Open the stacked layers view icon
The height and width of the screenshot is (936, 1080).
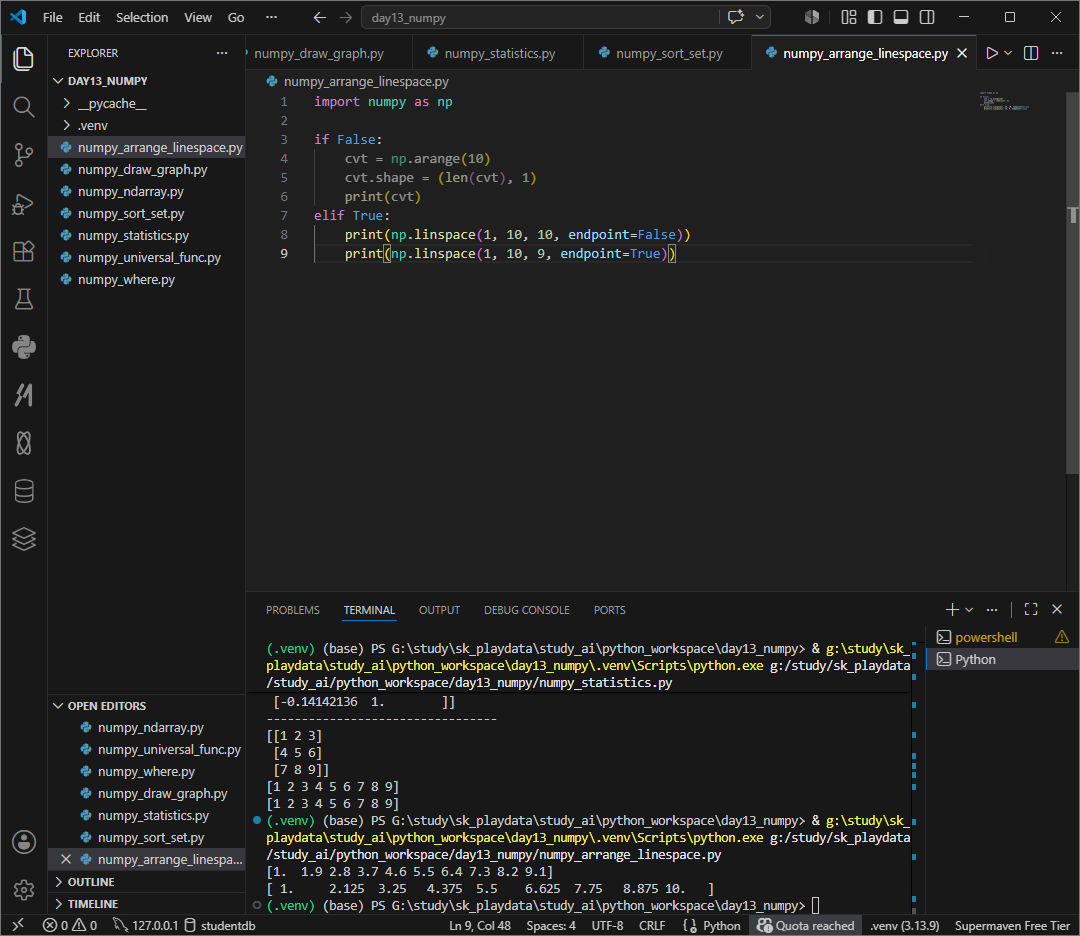coord(23,539)
